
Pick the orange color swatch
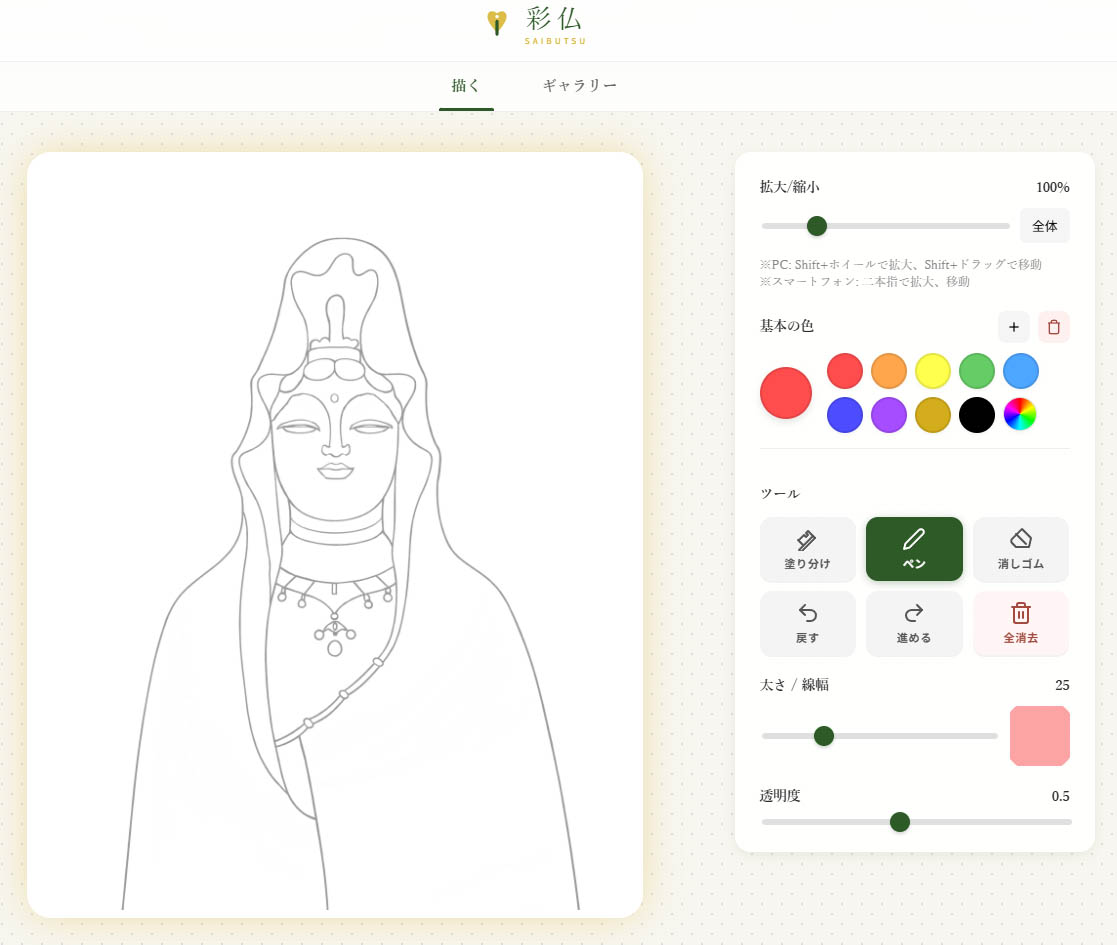click(x=888, y=371)
